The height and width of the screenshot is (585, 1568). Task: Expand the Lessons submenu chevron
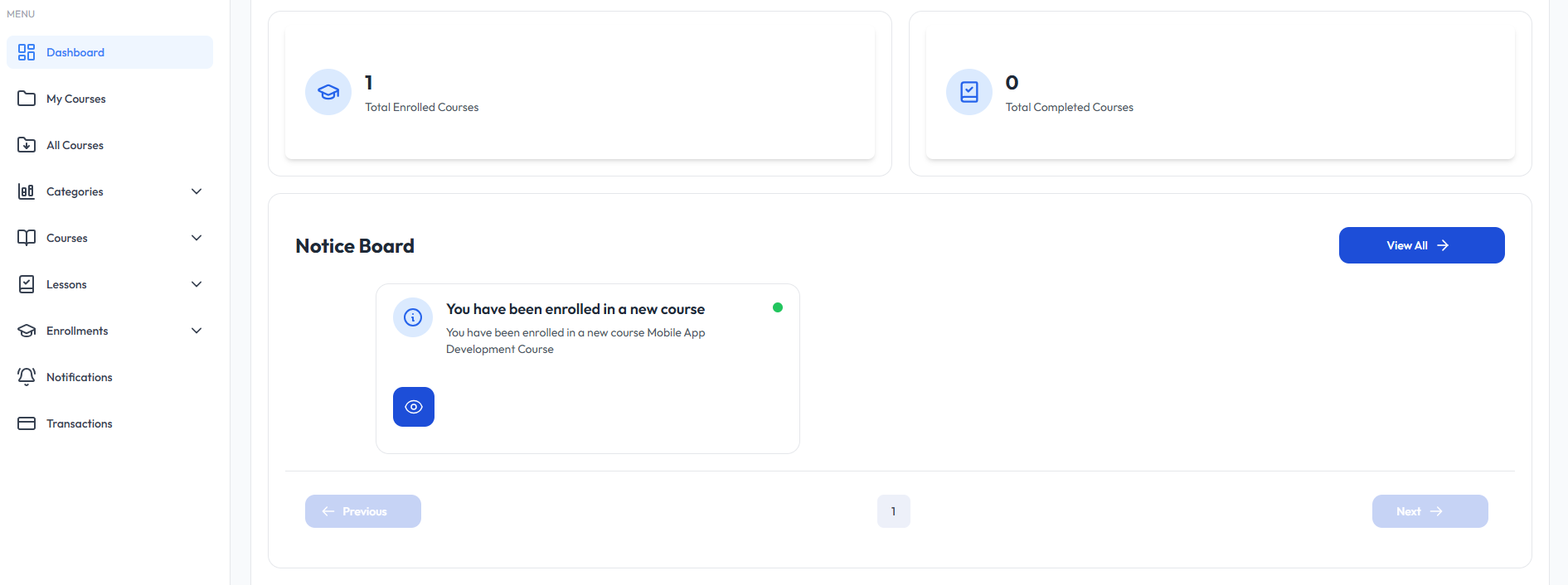(x=197, y=284)
